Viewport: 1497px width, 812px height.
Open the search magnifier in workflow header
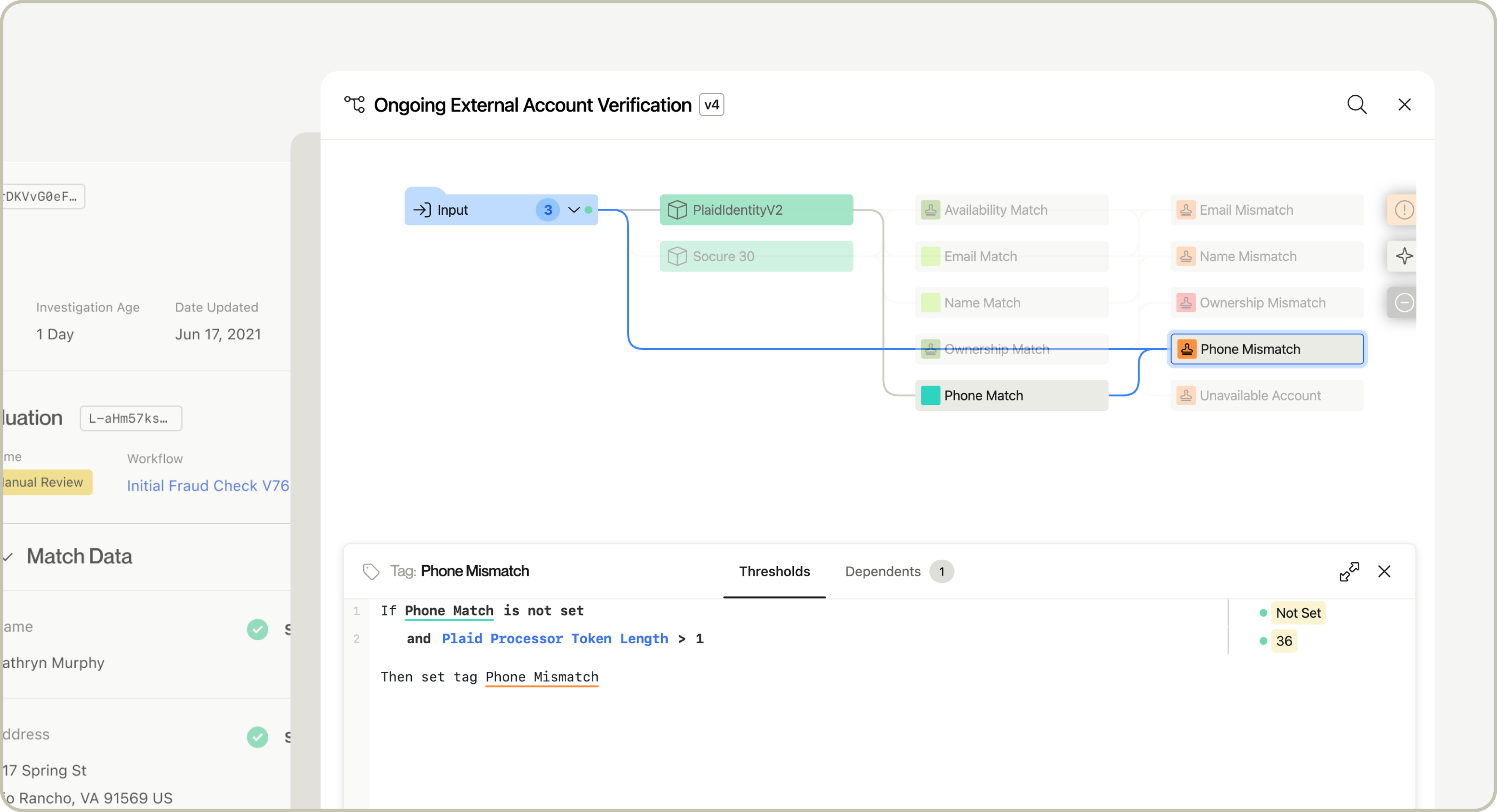(x=1356, y=105)
